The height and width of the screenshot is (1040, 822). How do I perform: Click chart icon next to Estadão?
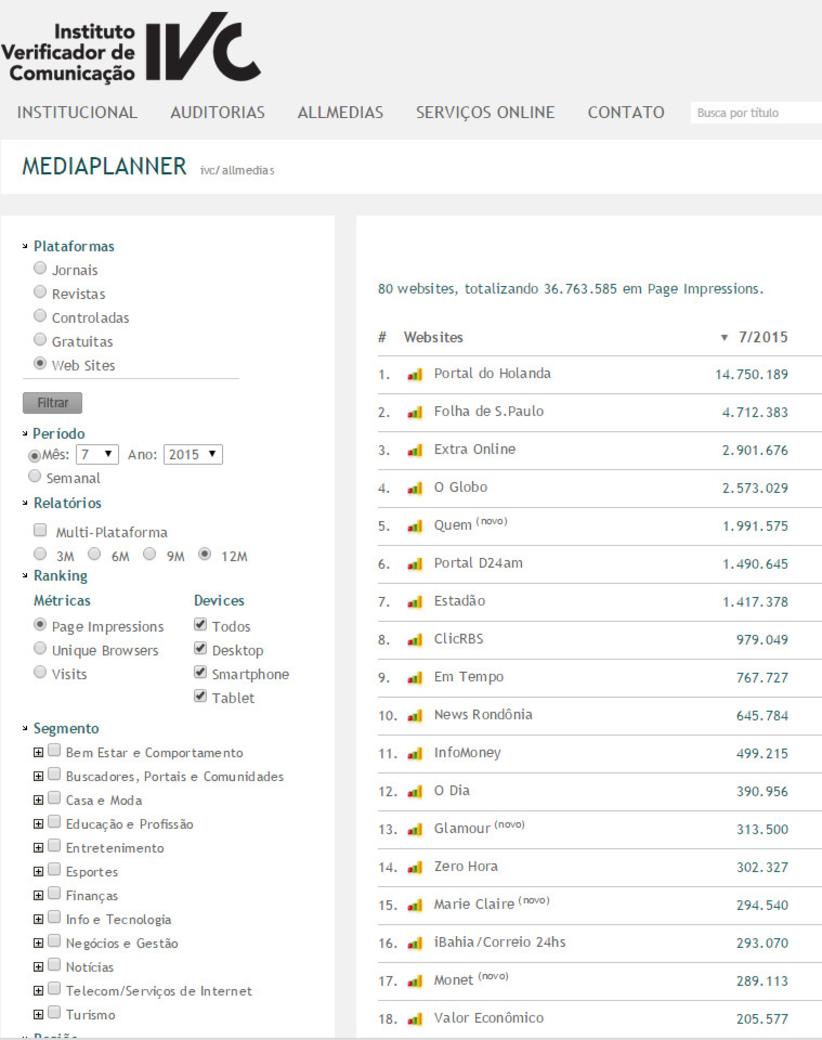click(x=415, y=602)
